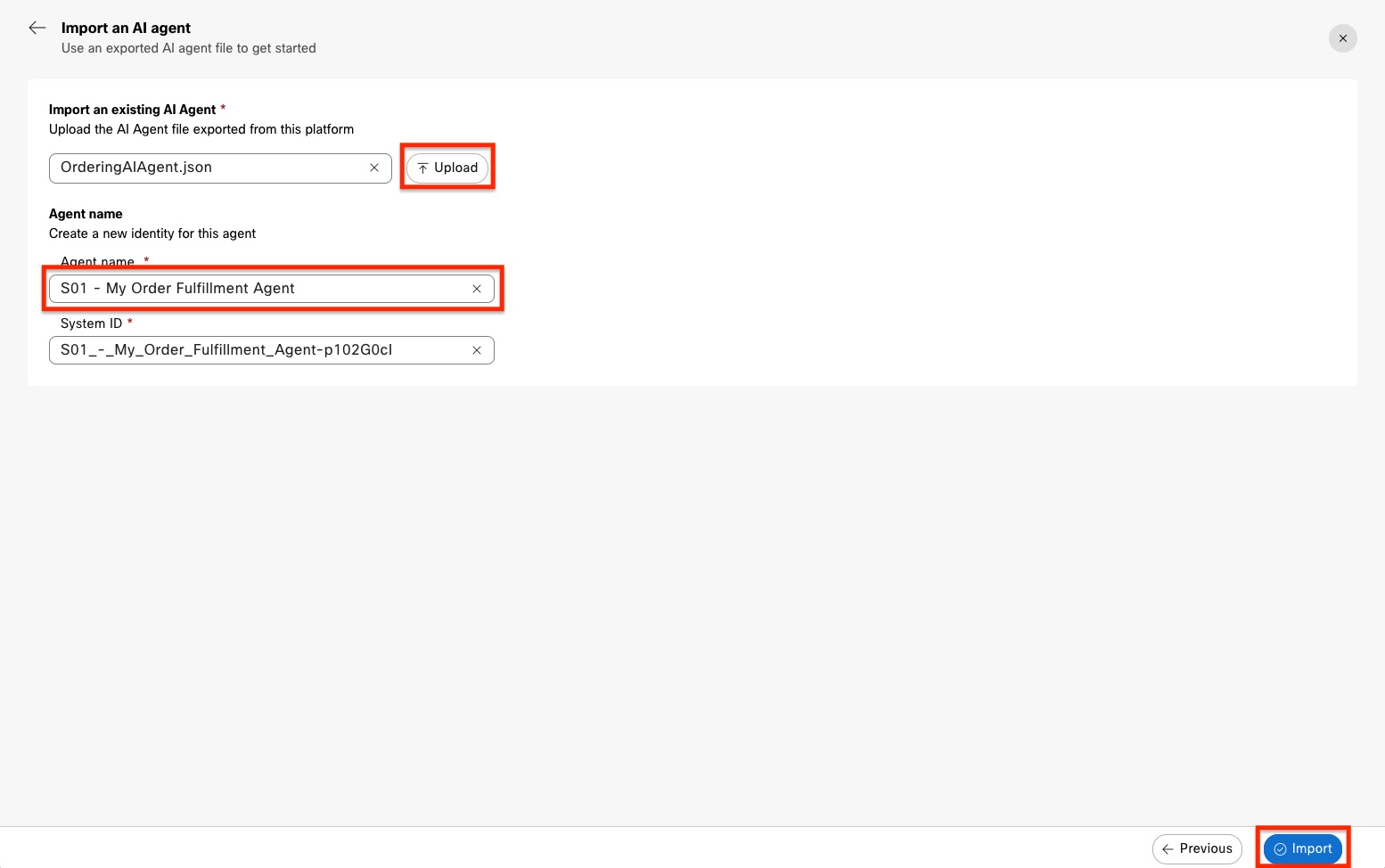Click the 'Use an exported AI agent file' subtitle
1385x868 pixels.
click(x=188, y=48)
